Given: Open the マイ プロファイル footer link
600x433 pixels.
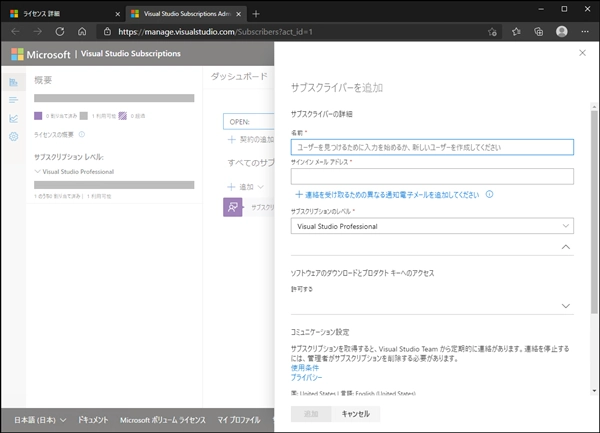Looking at the screenshot, I should click(239, 420).
